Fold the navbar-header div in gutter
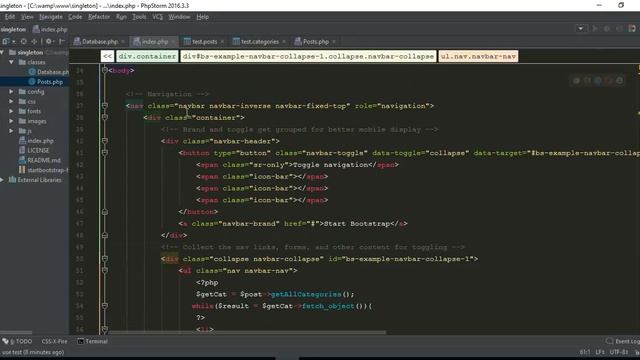640x360 pixels. click(104, 141)
